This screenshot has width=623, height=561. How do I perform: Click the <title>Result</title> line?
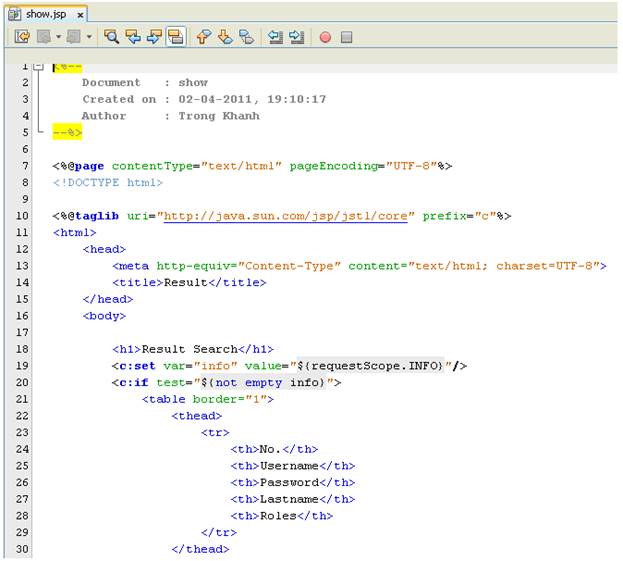tap(189, 283)
